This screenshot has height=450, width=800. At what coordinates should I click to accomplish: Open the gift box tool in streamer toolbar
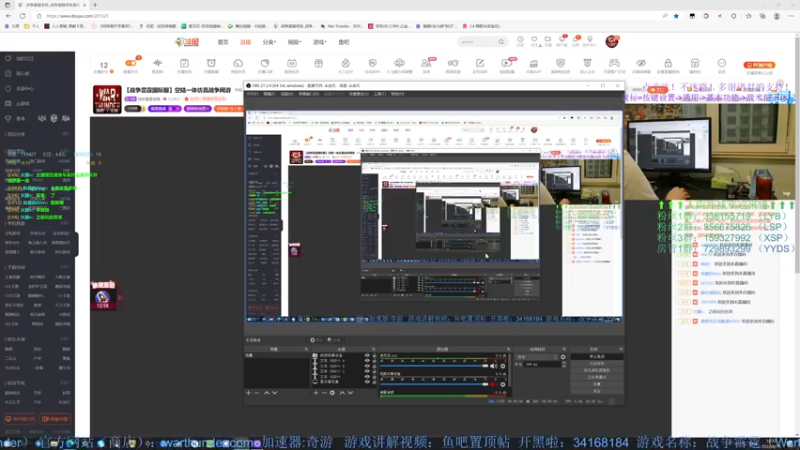coord(318,65)
